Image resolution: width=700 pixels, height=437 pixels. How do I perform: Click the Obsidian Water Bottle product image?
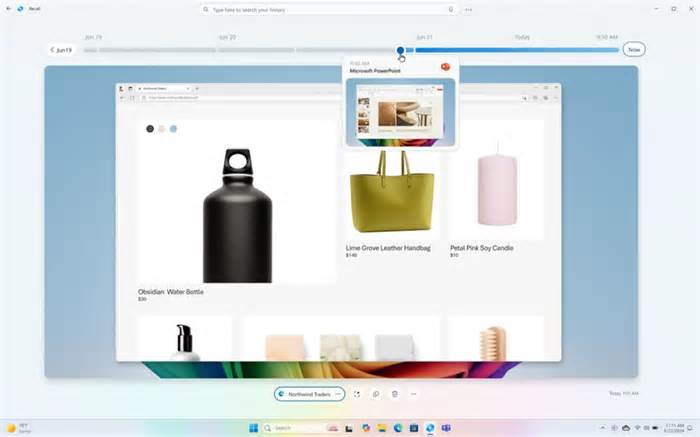(238, 216)
